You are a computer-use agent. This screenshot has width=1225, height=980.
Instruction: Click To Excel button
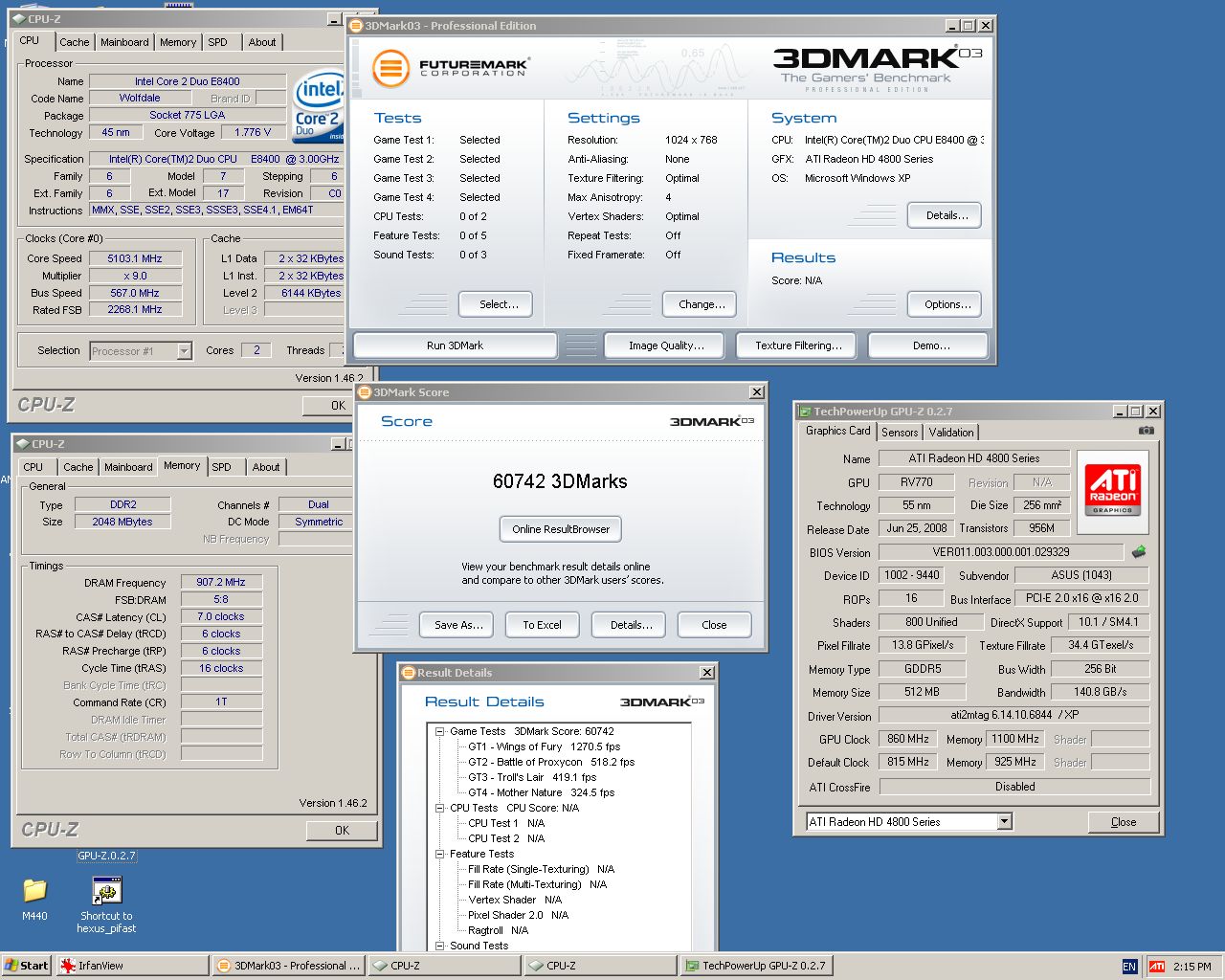[x=542, y=625]
